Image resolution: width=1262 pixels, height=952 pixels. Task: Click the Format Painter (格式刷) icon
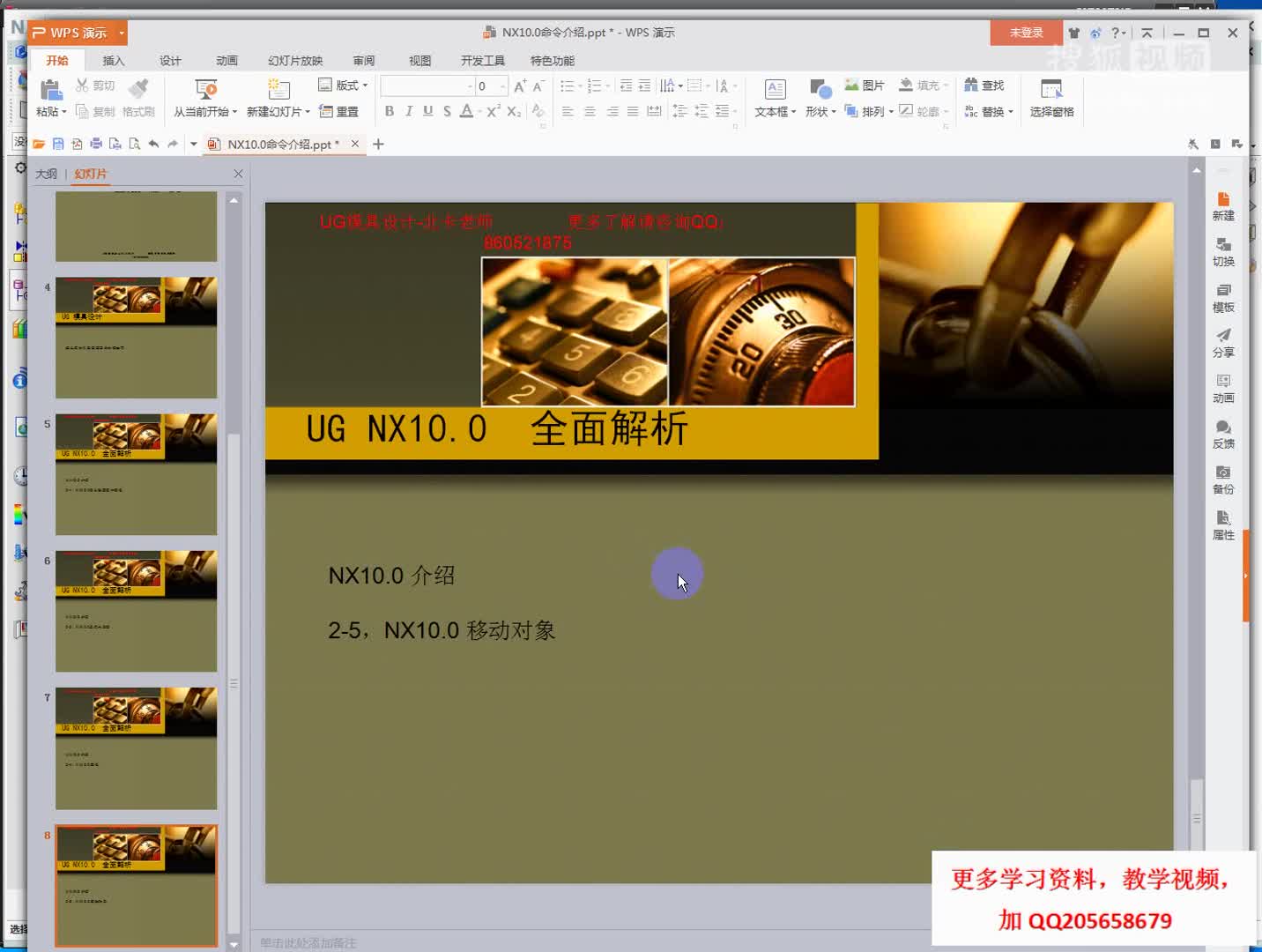pos(137,97)
